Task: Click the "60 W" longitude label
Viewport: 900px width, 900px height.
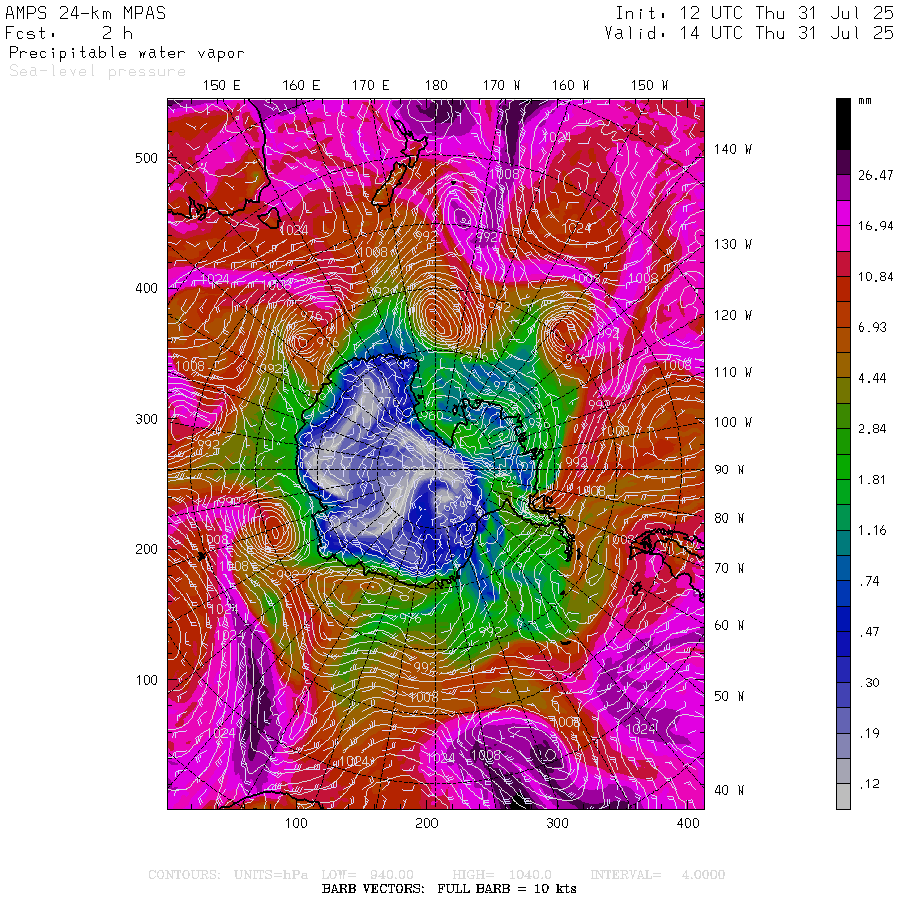Action: (729, 625)
